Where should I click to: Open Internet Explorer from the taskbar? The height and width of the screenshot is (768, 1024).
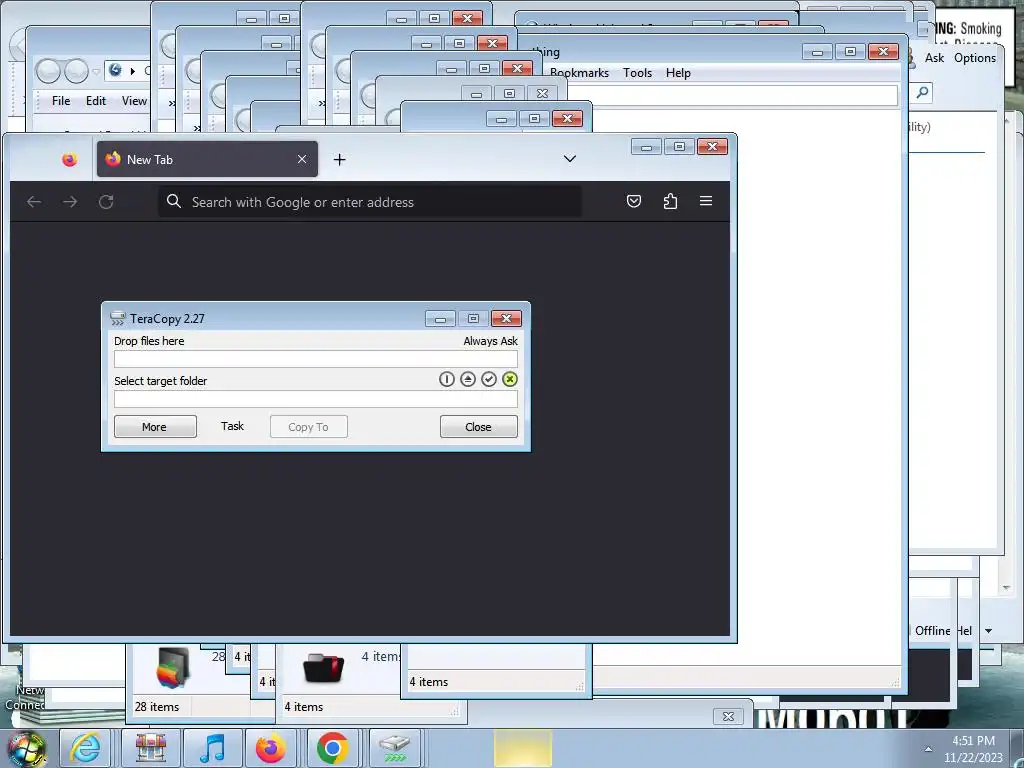click(86, 748)
